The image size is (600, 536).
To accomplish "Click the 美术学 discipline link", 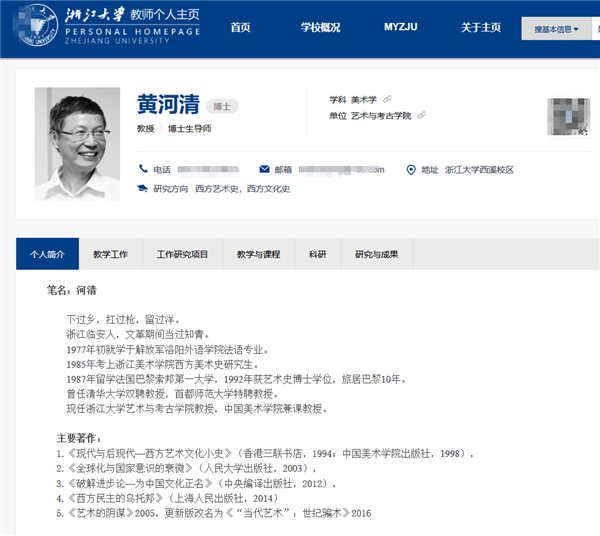I will point(364,99).
